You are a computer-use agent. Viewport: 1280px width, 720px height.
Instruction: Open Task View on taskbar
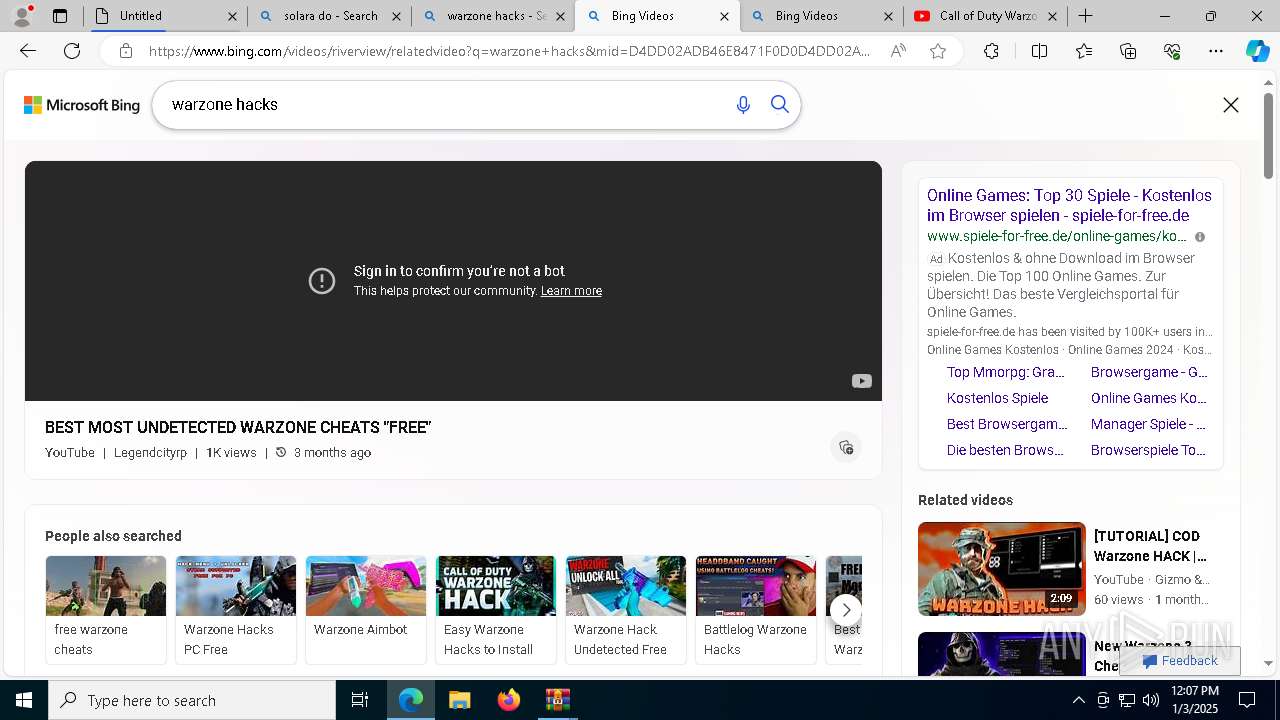(360, 700)
